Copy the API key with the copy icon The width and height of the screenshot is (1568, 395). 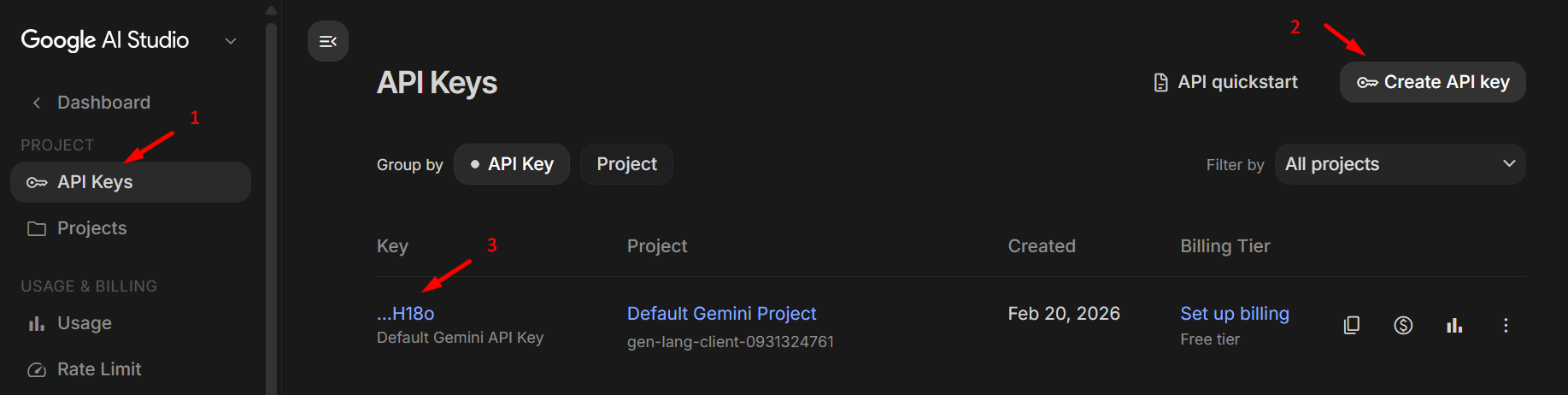1352,325
